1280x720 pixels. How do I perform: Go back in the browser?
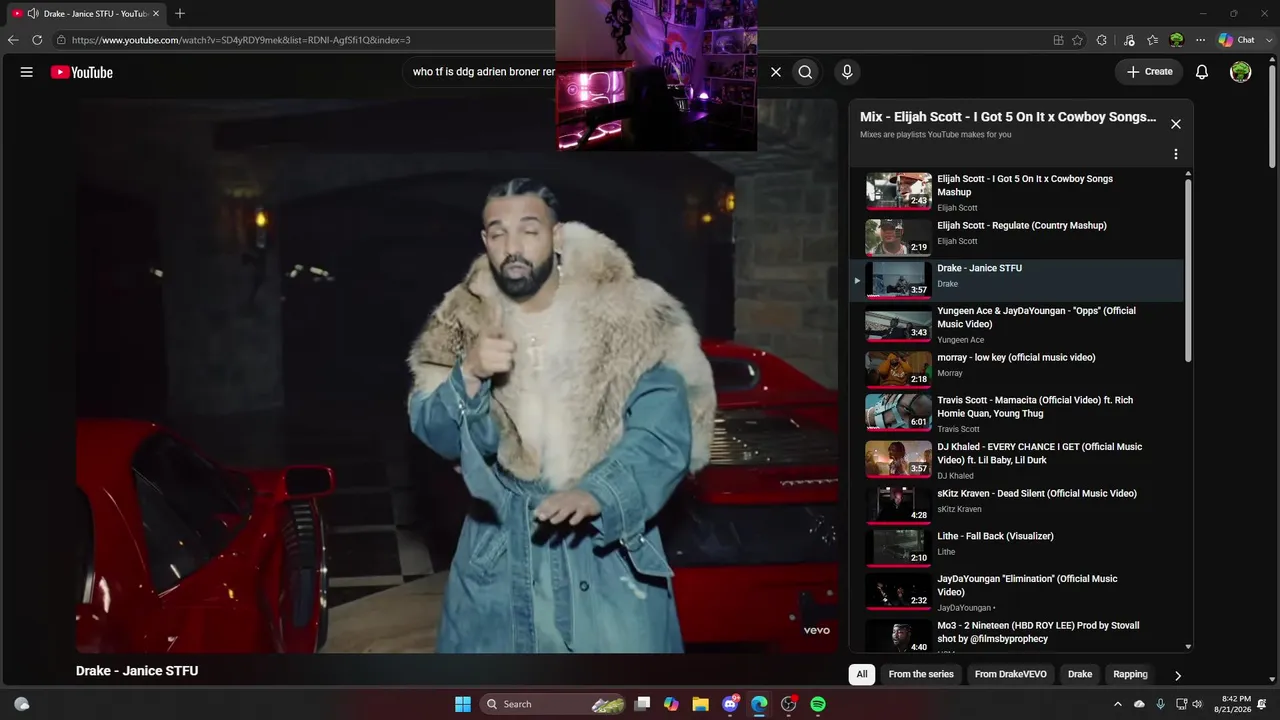(x=13, y=40)
